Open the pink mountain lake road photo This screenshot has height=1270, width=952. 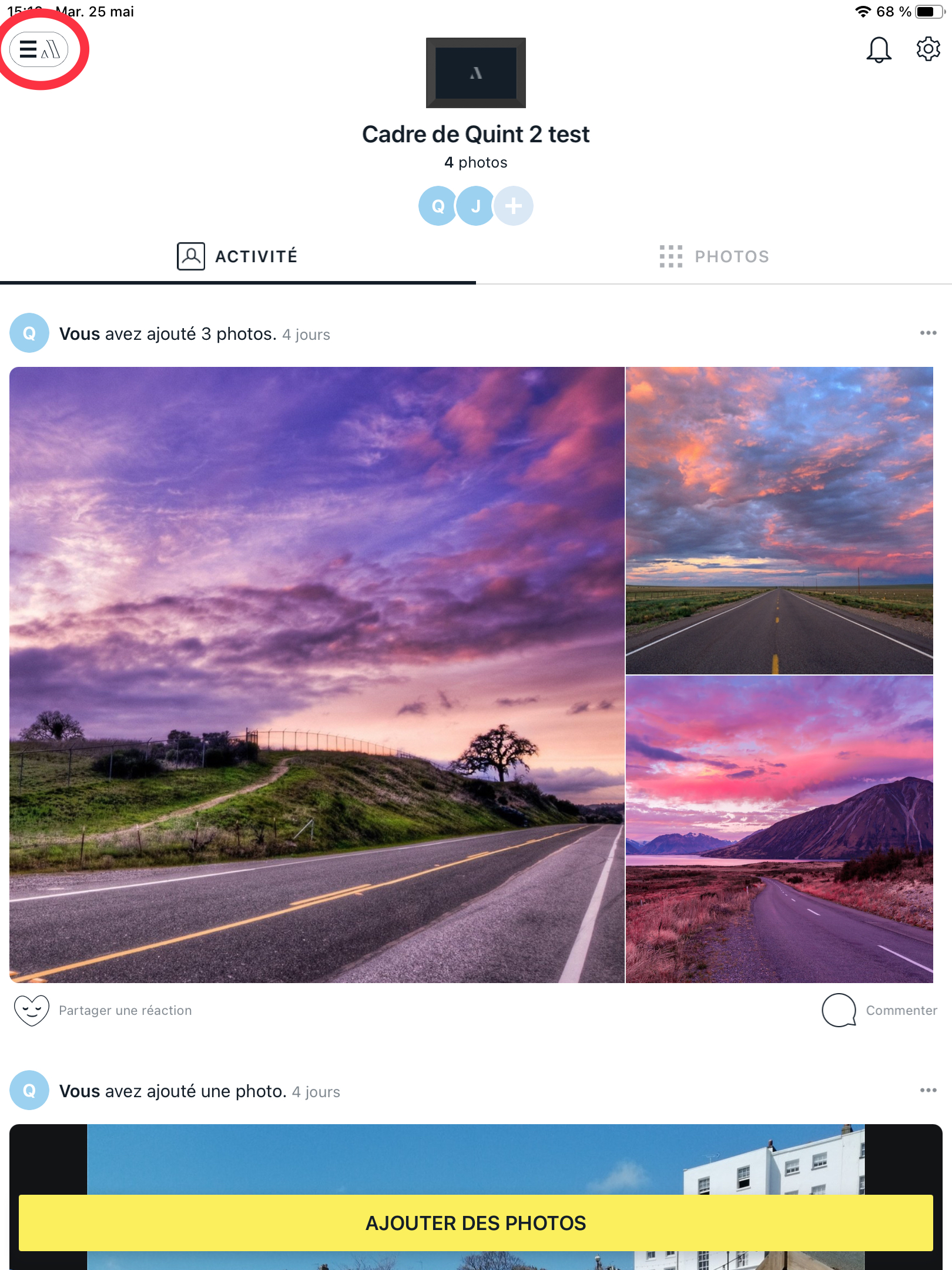click(x=779, y=830)
